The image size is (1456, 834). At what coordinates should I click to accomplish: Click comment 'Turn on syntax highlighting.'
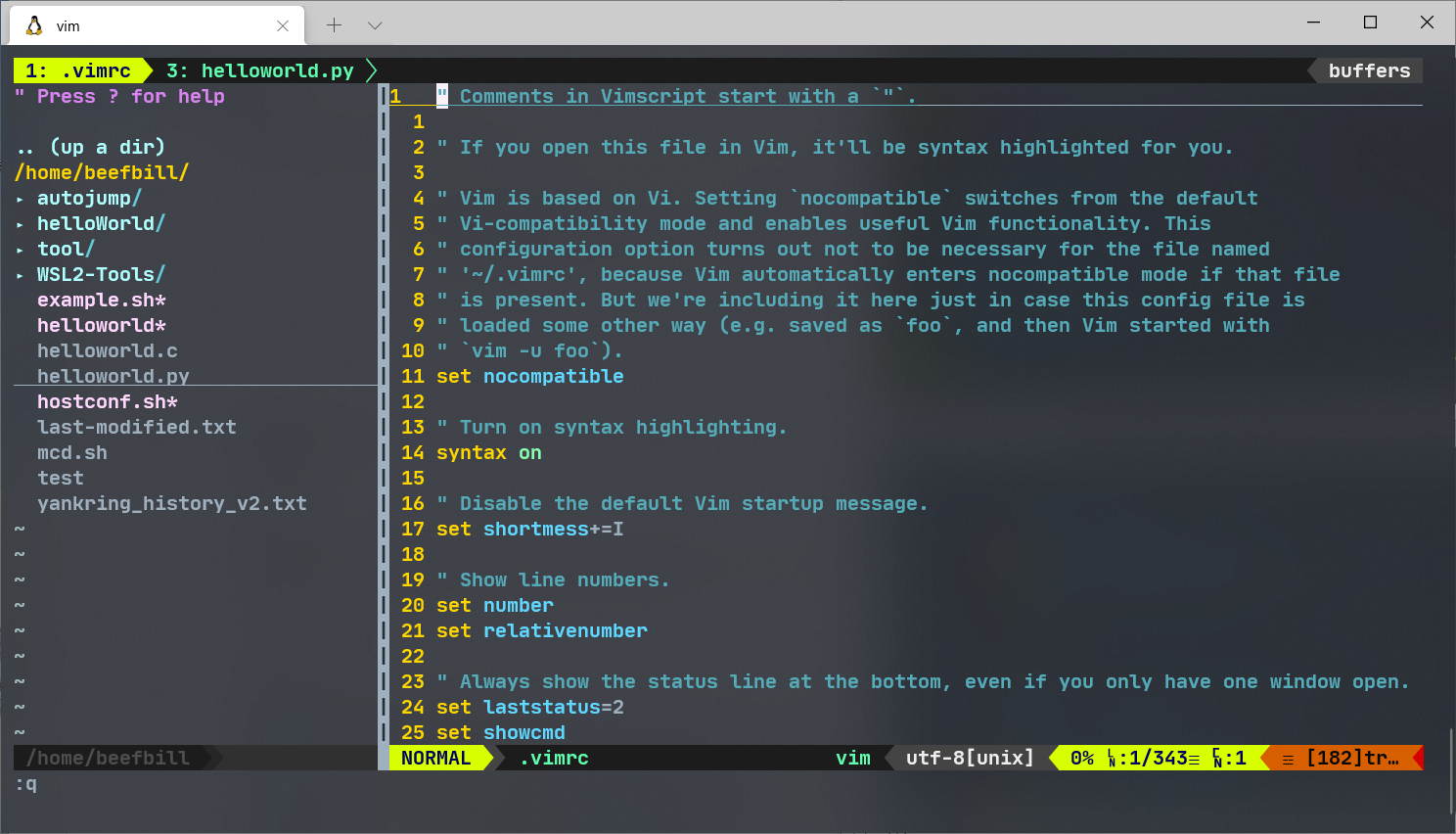pyautogui.click(x=612, y=427)
